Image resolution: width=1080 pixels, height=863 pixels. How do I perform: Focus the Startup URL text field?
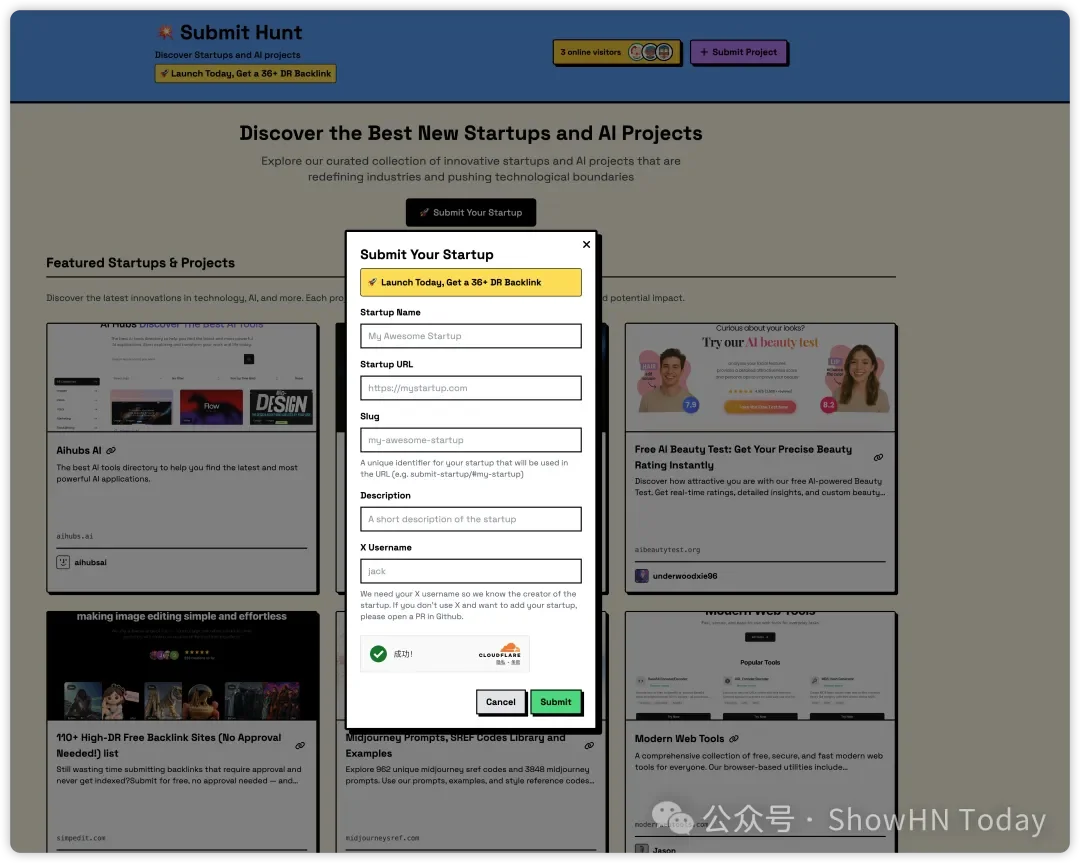470,388
